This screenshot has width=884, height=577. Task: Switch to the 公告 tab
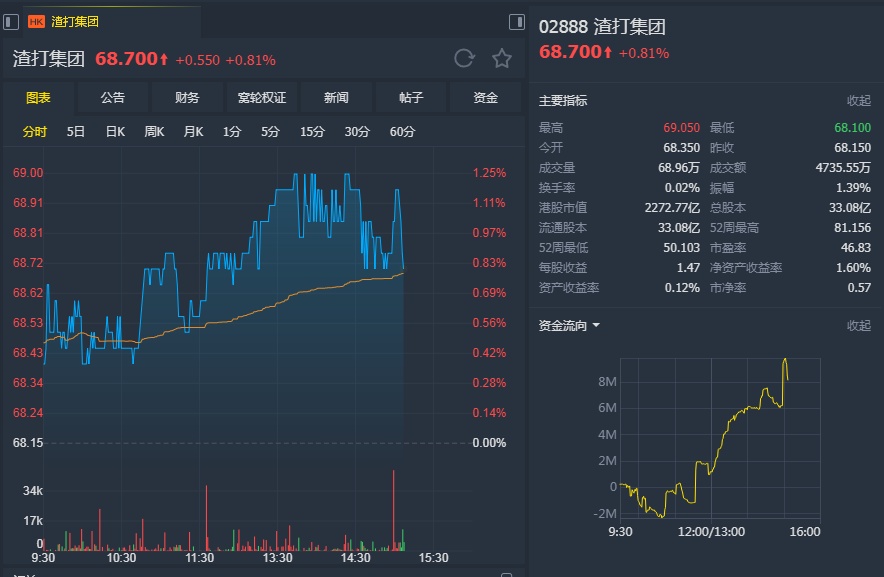coord(113,98)
